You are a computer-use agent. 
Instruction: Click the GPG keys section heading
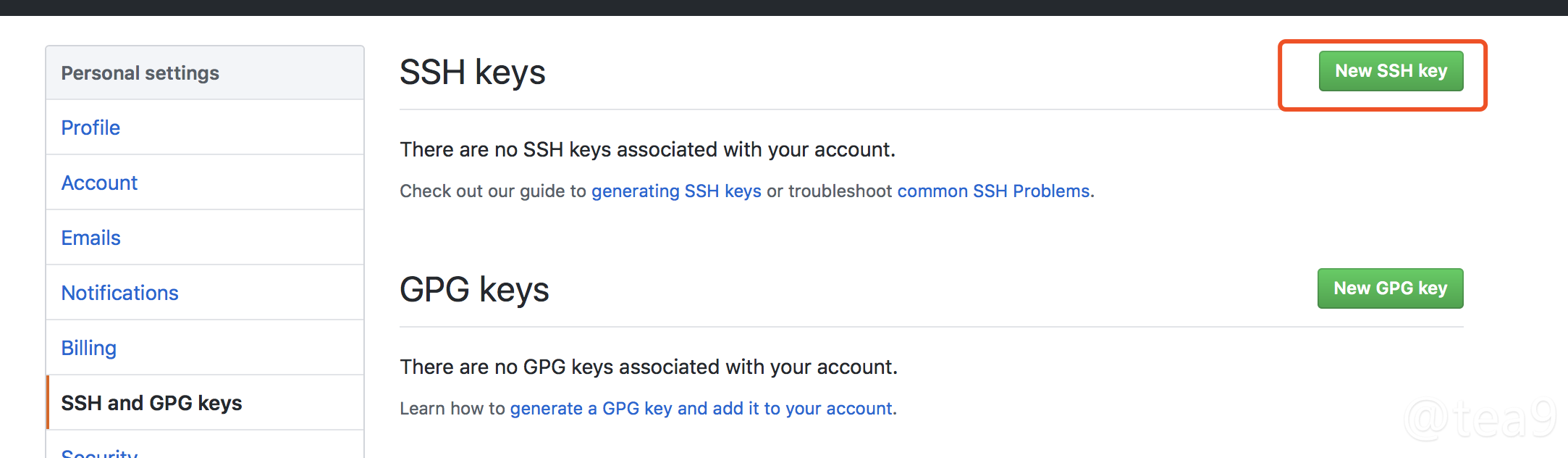tap(474, 289)
